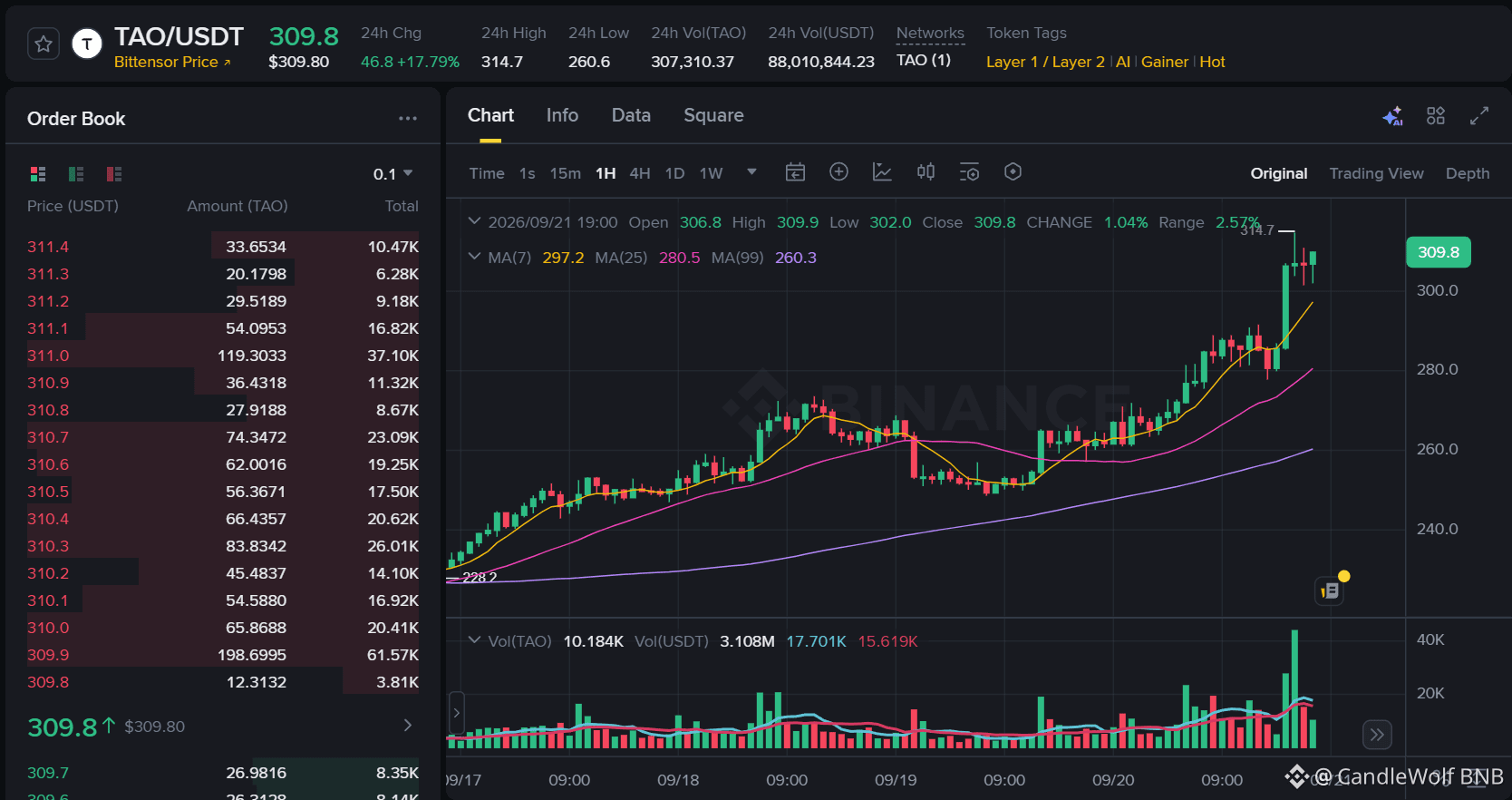Show both buy and sell orders view
The width and height of the screenshot is (1512, 800).
(38, 174)
